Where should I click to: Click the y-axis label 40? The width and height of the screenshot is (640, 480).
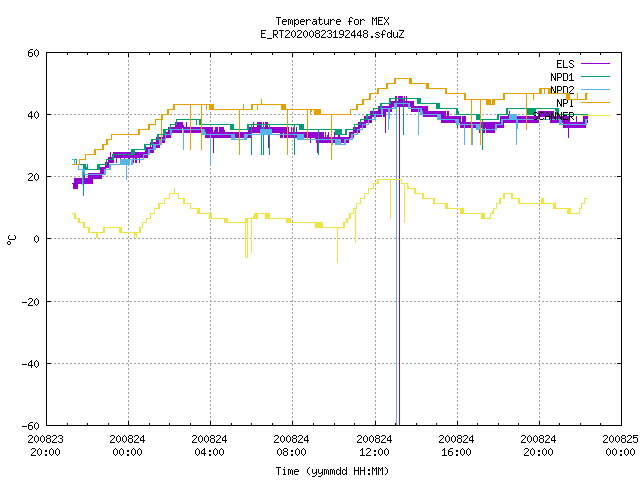pos(33,115)
